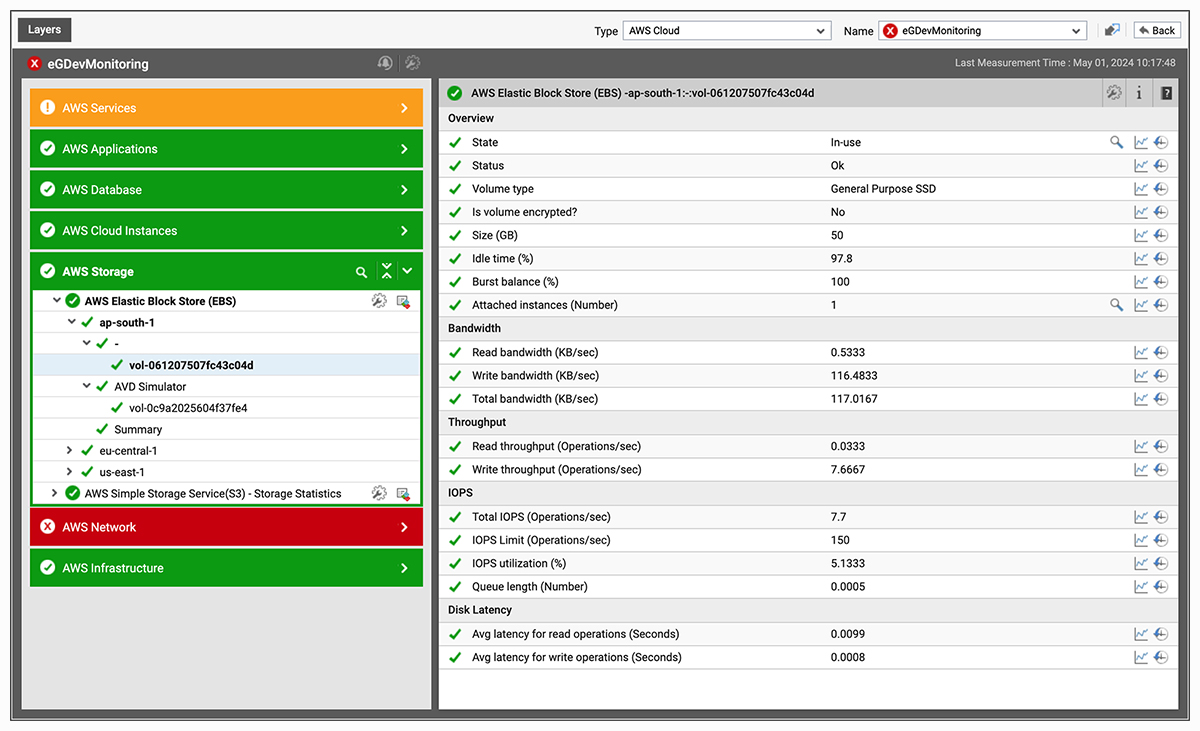The image size is (1200, 731).
Task: Click the search icon in AWS Storage layer
Action: click(361, 272)
